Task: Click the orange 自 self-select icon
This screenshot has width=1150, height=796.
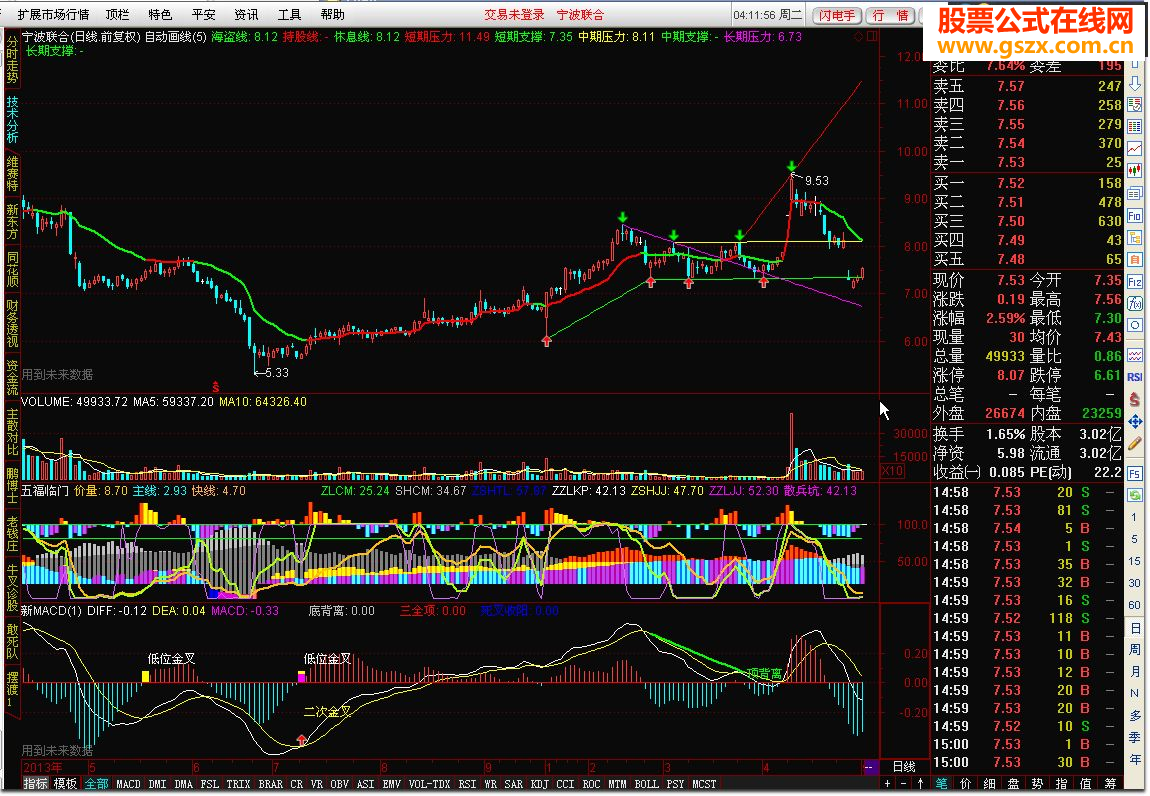Action: click(x=1135, y=260)
